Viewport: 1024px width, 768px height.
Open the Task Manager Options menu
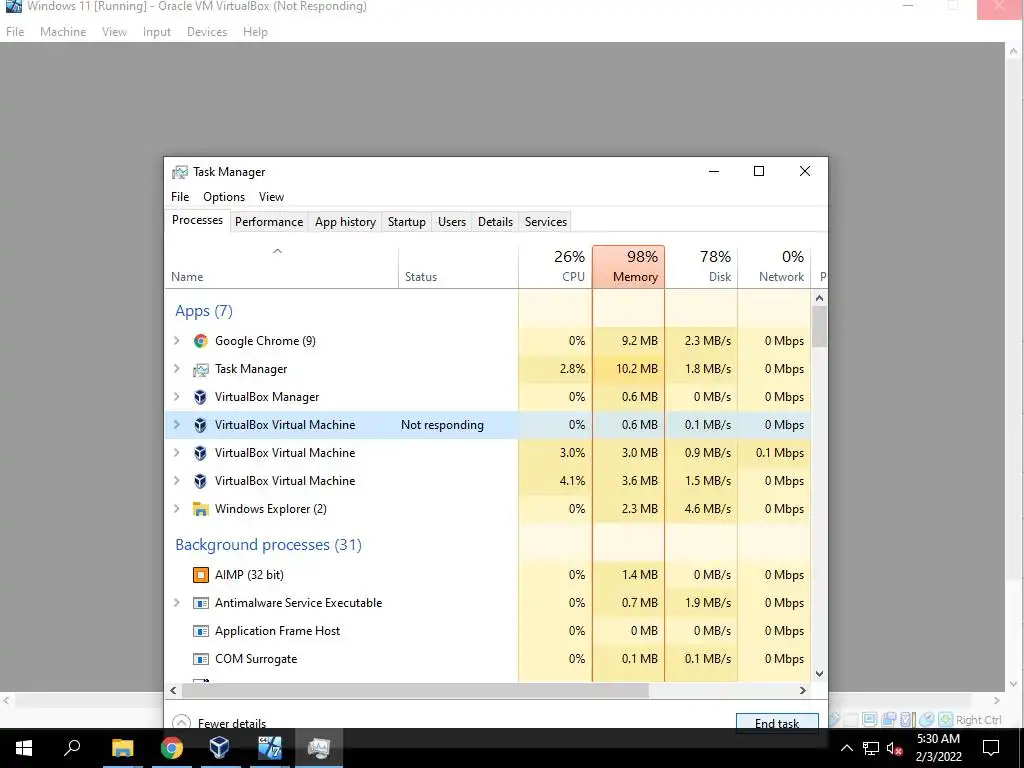point(224,197)
